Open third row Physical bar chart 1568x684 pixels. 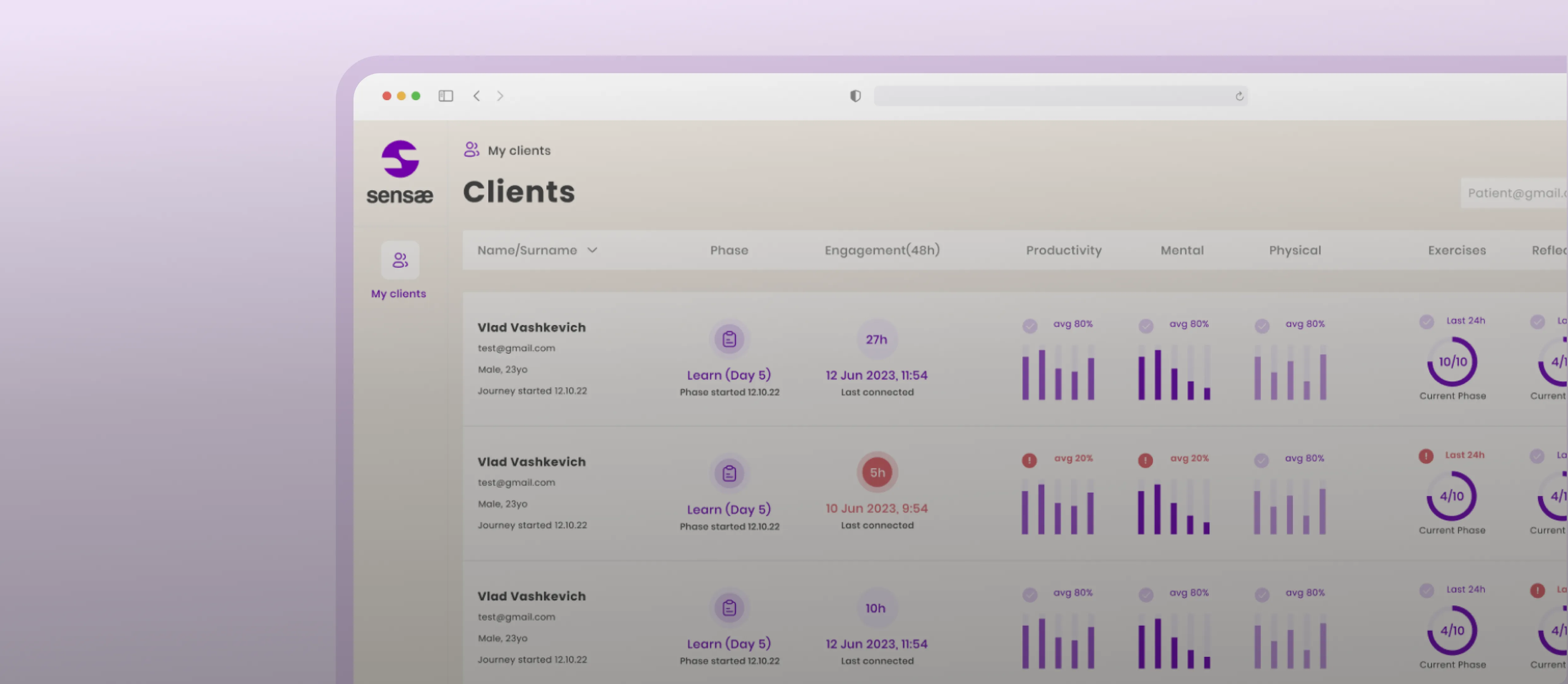coord(1291,641)
